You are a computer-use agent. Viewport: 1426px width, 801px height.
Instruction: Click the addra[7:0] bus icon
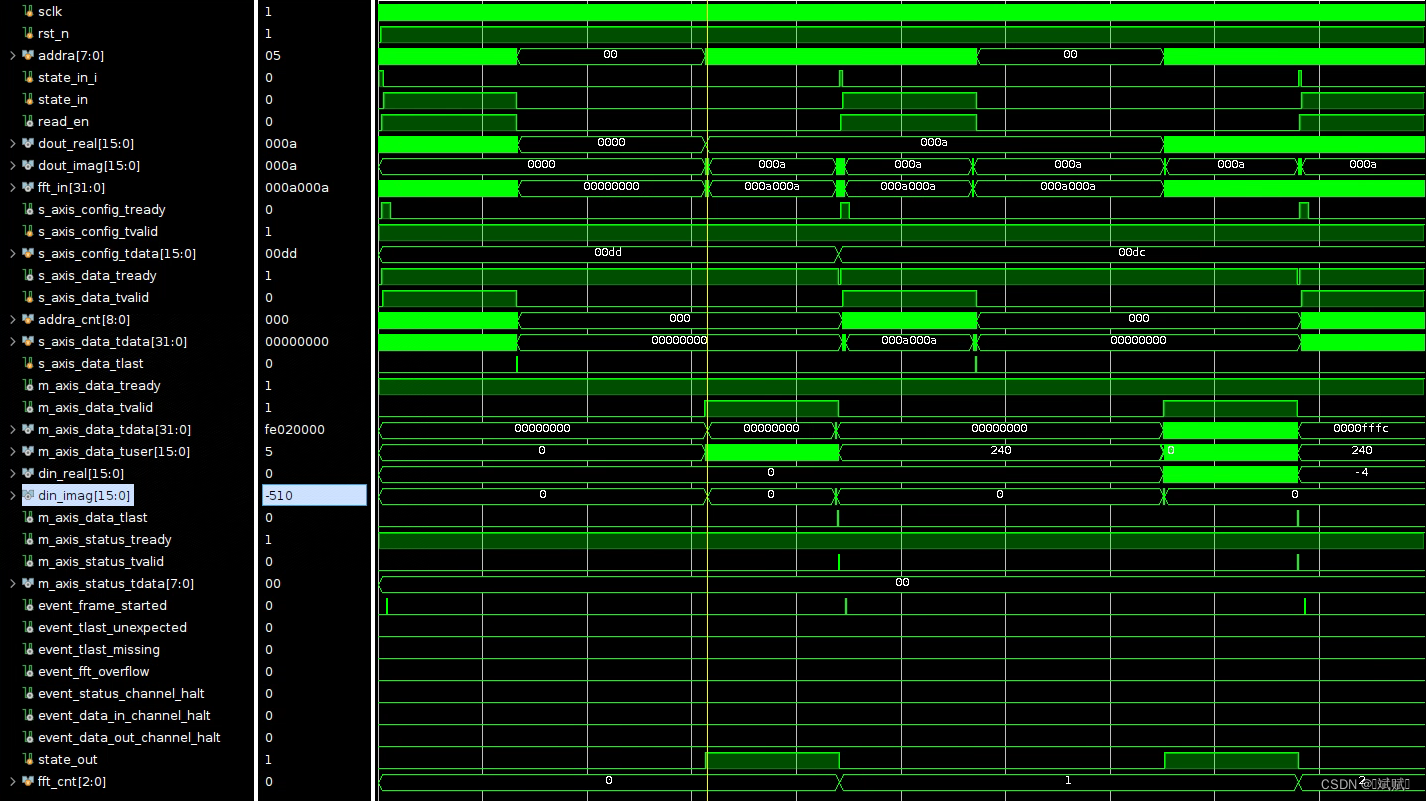pos(28,56)
